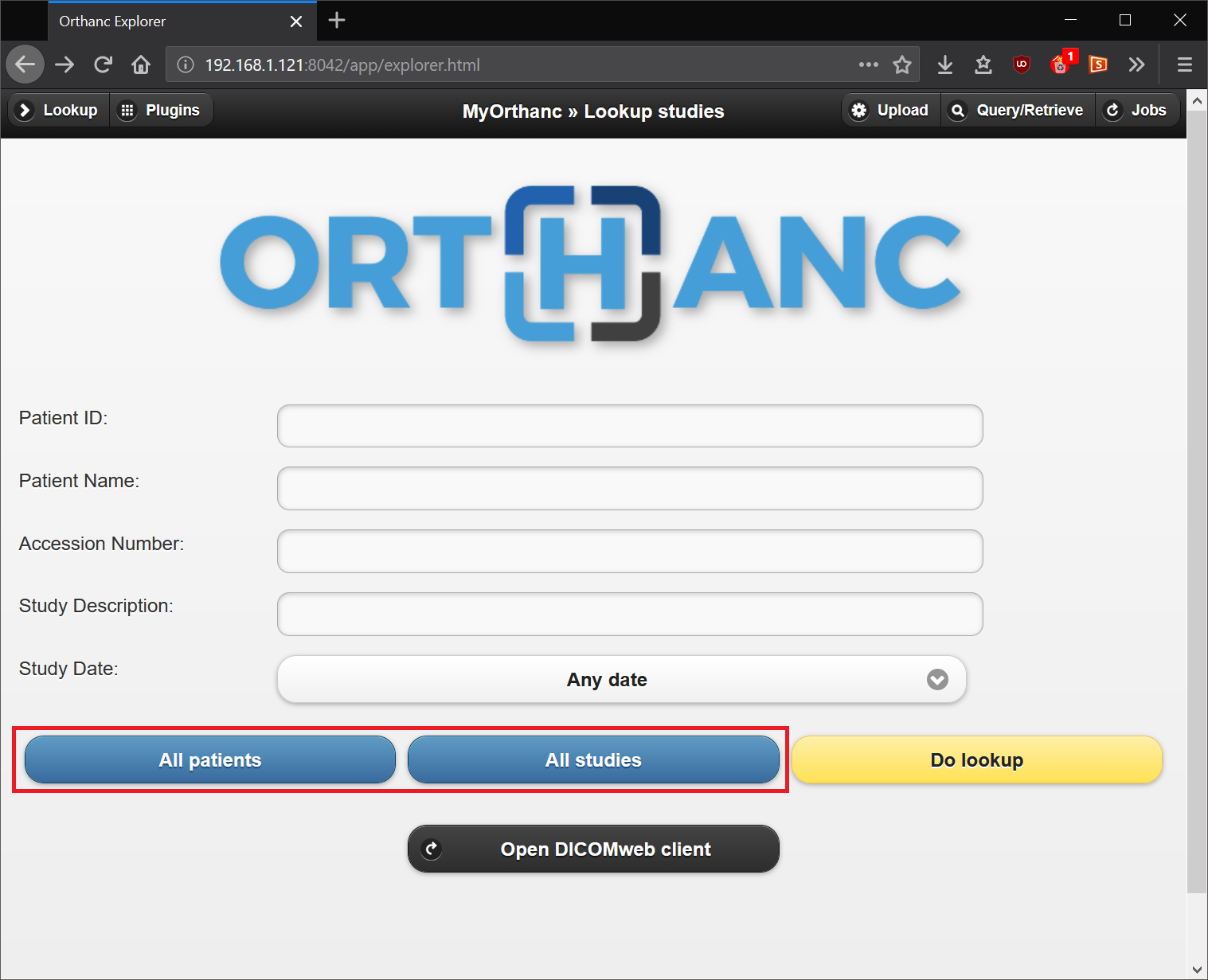Open the downloads arrow icon
The height and width of the screenshot is (980, 1208).
945,64
